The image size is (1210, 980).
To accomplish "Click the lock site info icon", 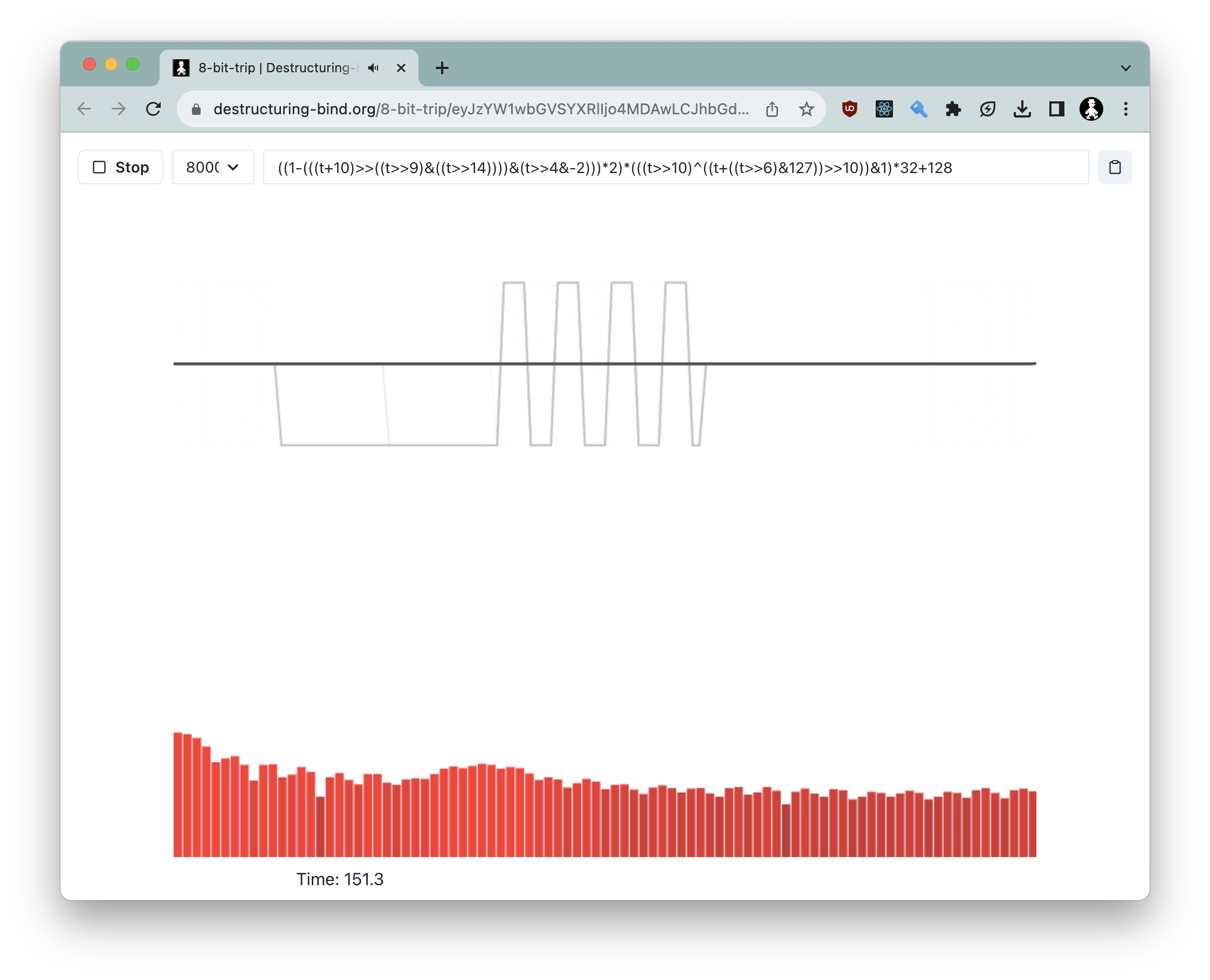I will [196, 109].
